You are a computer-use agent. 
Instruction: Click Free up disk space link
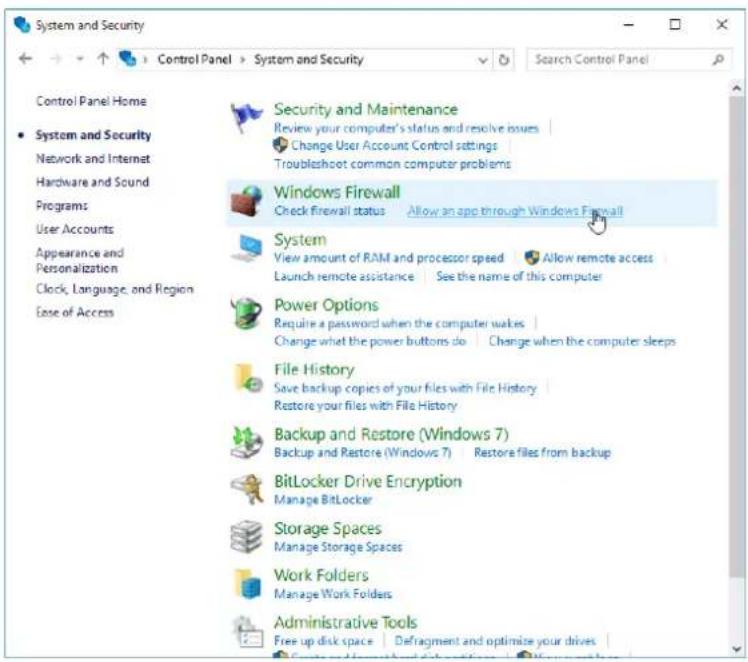point(323,641)
